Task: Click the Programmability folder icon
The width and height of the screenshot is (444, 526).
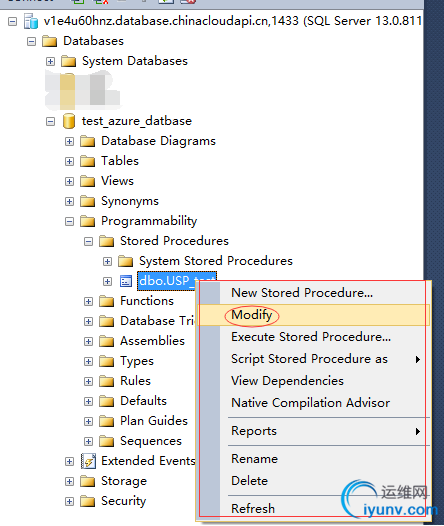Action: pos(88,221)
